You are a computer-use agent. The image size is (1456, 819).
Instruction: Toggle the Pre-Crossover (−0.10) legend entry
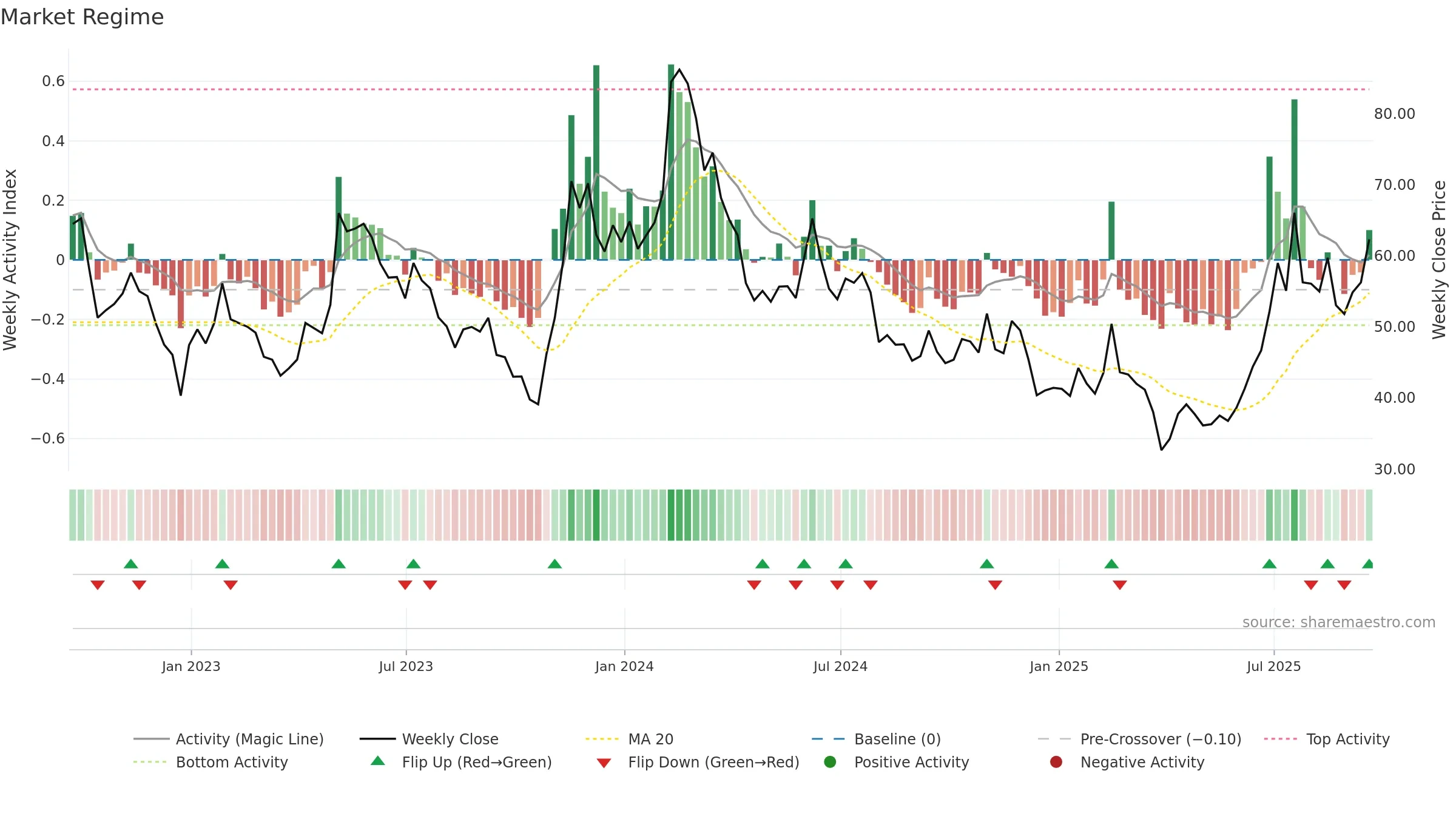pyautogui.click(x=1139, y=739)
